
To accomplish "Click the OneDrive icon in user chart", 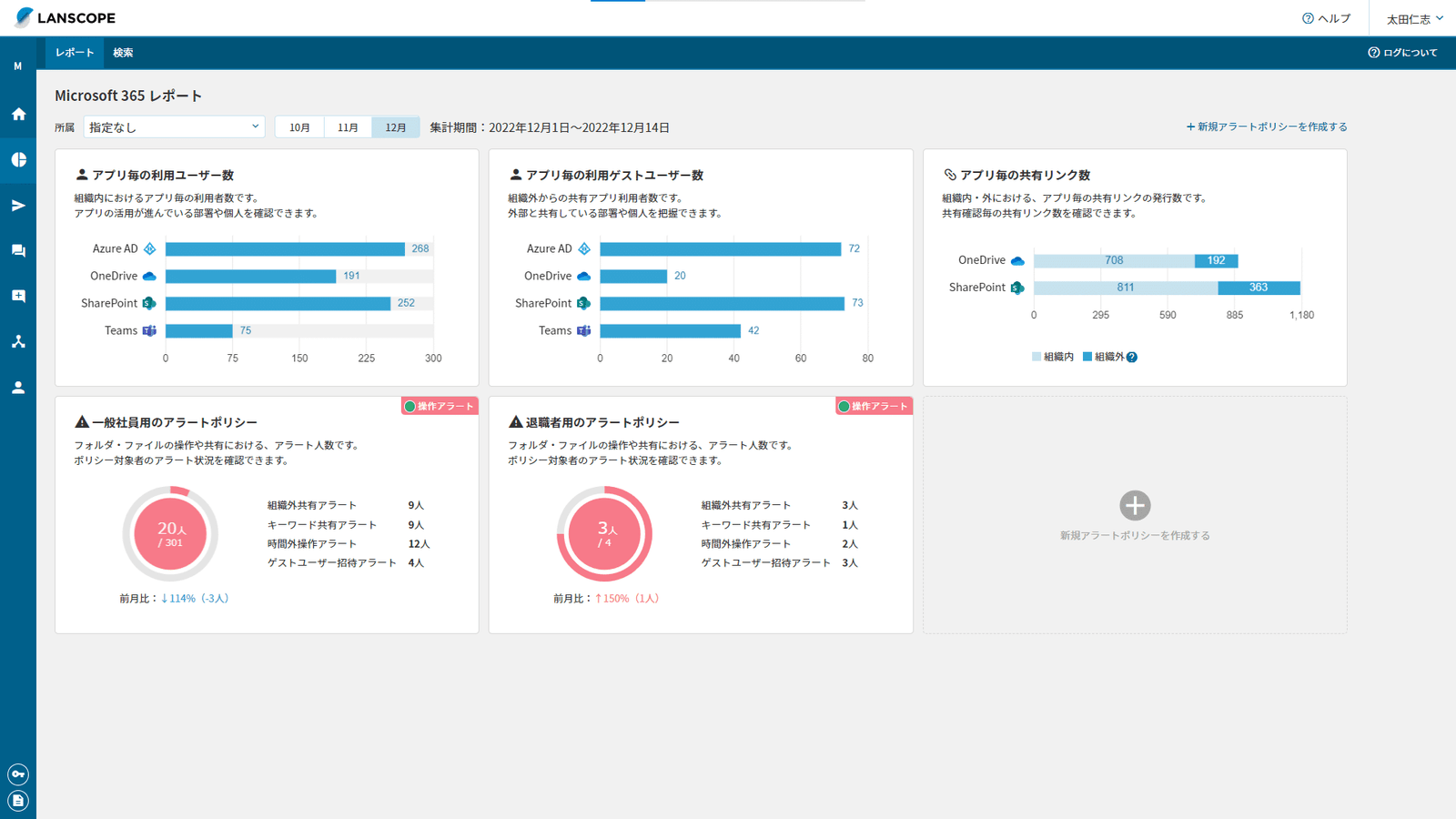I will (x=150, y=276).
